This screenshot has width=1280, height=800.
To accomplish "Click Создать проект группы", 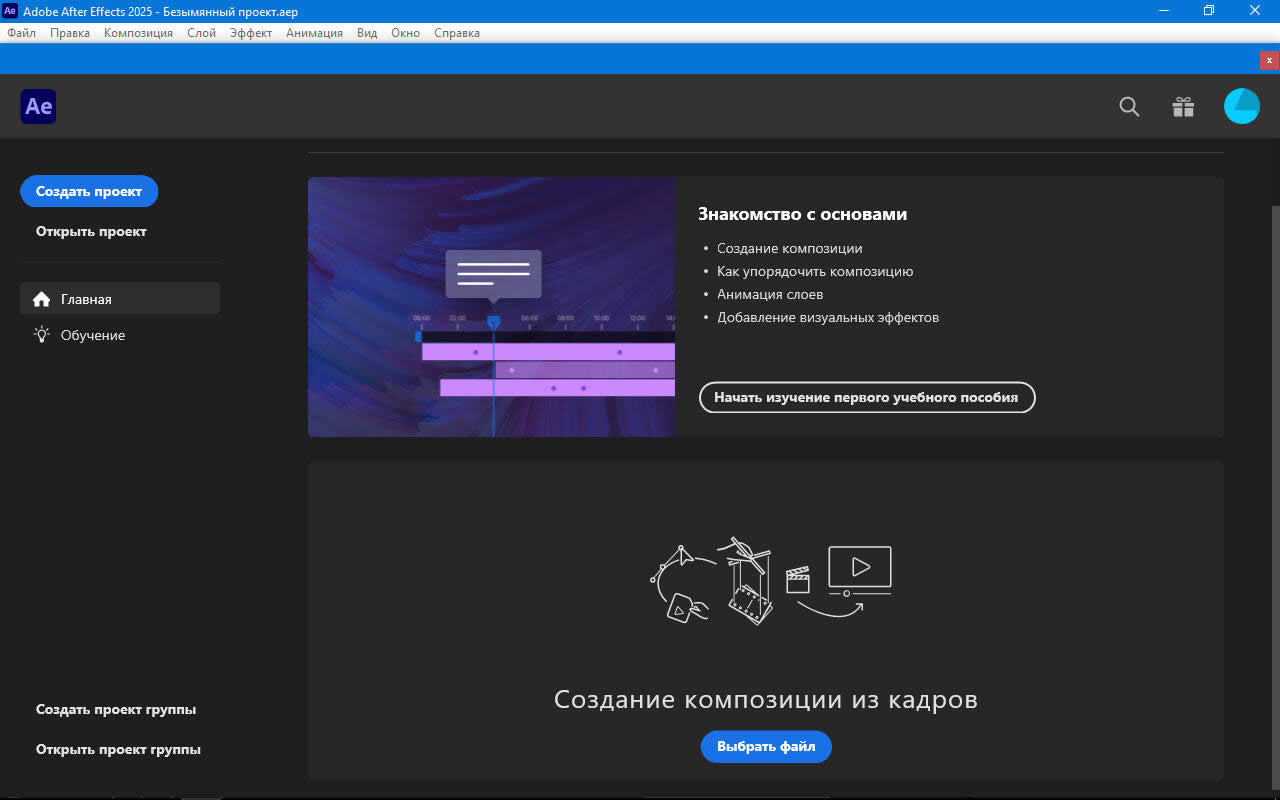I will (x=116, y=709).
